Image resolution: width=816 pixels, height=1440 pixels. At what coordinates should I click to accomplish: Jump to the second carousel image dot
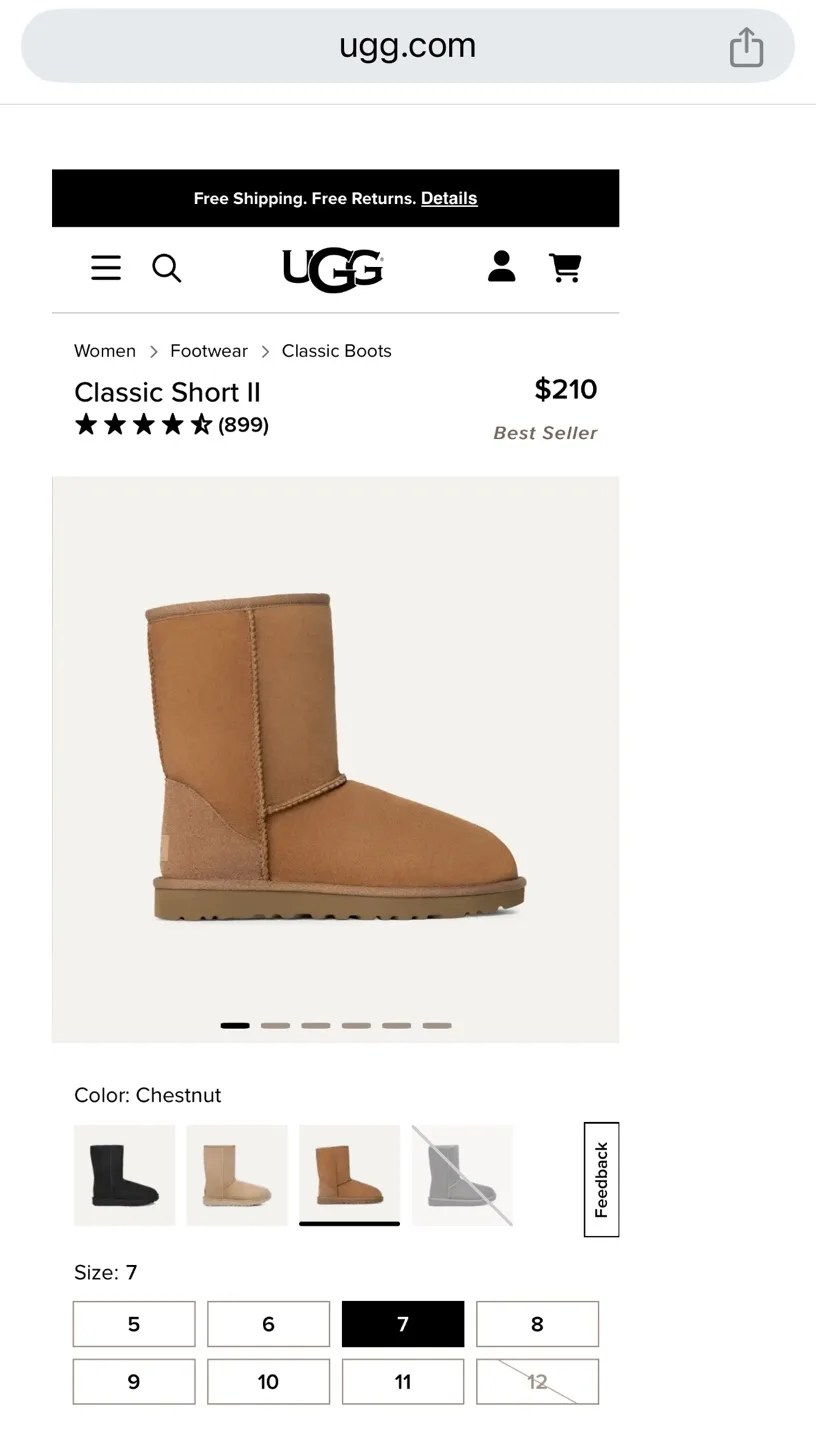[x=275, y=1025]
